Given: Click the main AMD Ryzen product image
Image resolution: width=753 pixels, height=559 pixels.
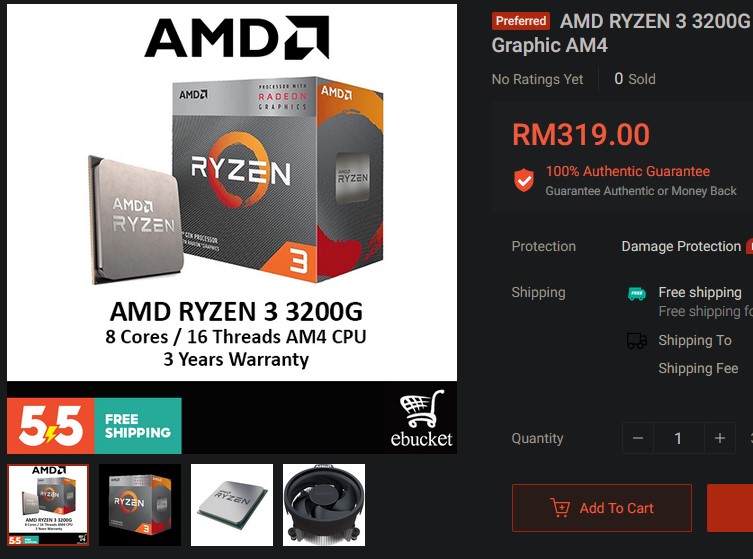Looking at the screenshot, I should [232, 192].
